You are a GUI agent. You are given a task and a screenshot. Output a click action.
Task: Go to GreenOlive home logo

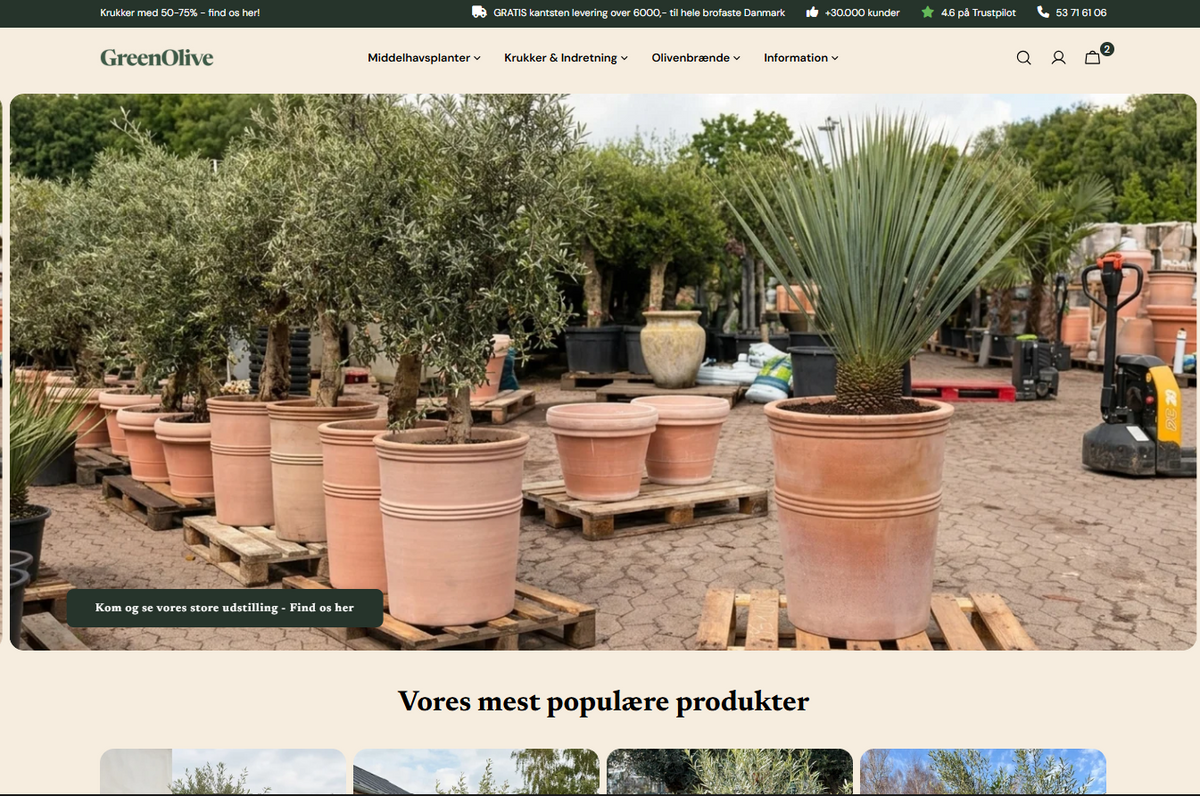[157, 58]
